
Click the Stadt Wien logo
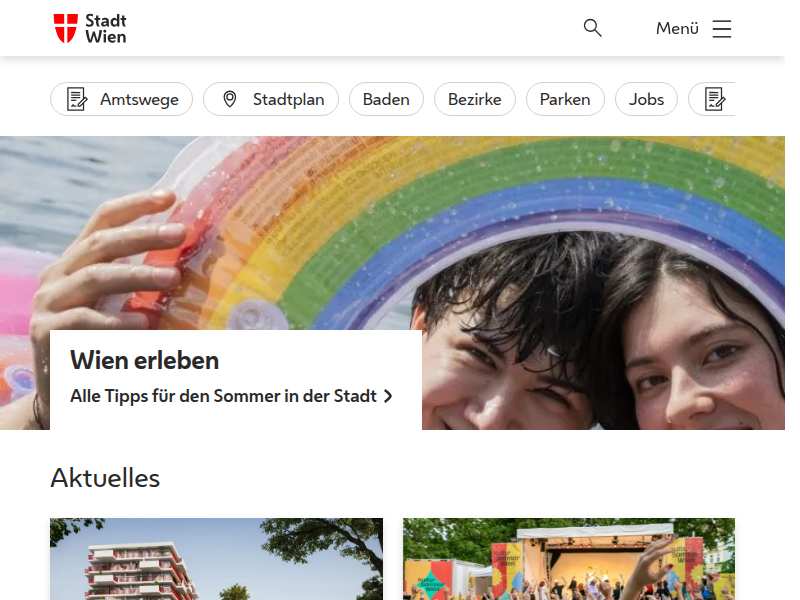(90, 29)
